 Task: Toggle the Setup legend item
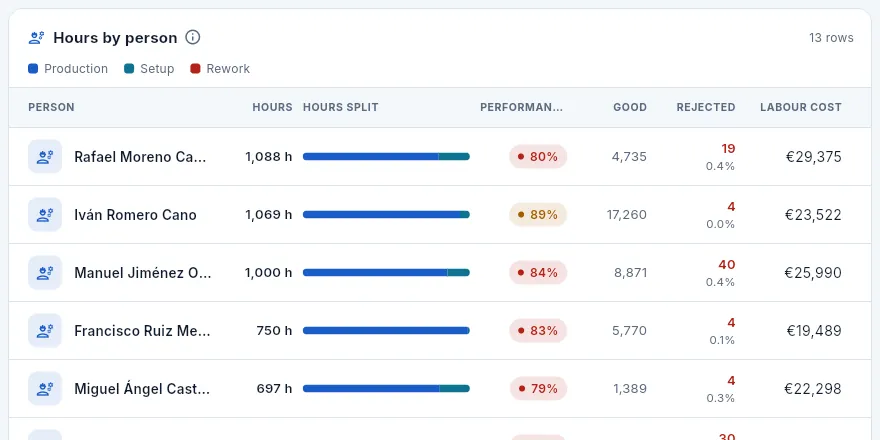(149, 69)
